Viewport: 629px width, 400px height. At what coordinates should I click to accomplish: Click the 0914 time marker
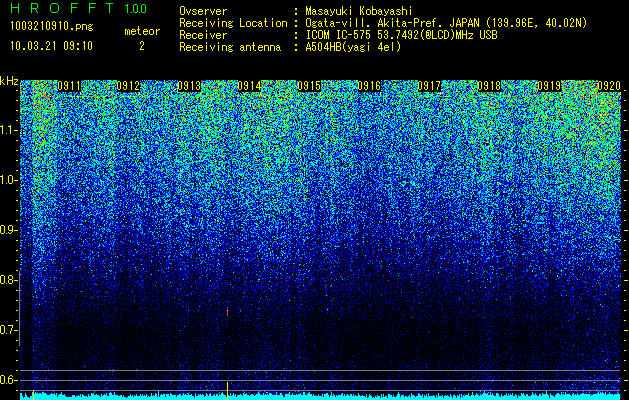coord(249,86)
